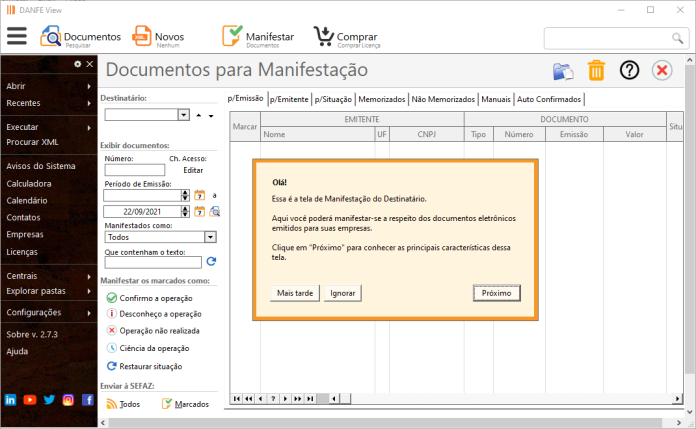
Task: Open Avisos do Sistema
Action: (41, 166)
